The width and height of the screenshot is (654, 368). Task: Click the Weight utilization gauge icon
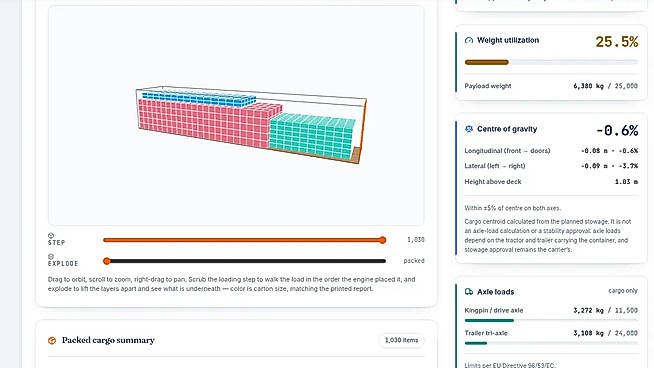point(469,40)
